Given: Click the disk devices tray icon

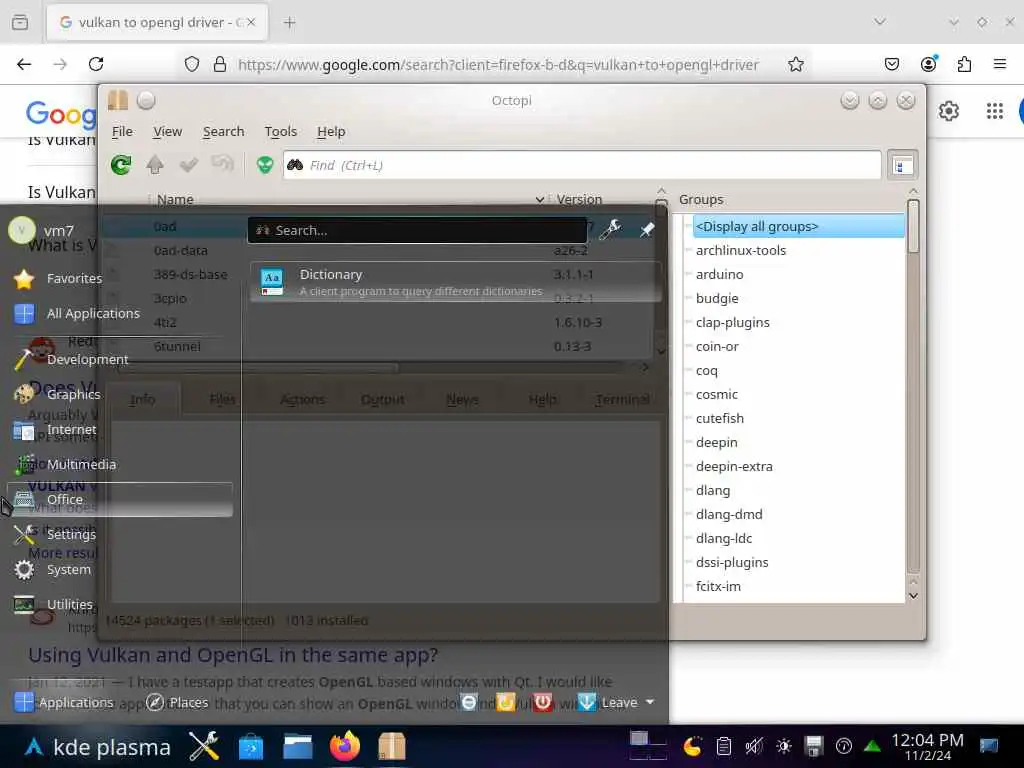Looking at the screenshot, I should 814,746.
